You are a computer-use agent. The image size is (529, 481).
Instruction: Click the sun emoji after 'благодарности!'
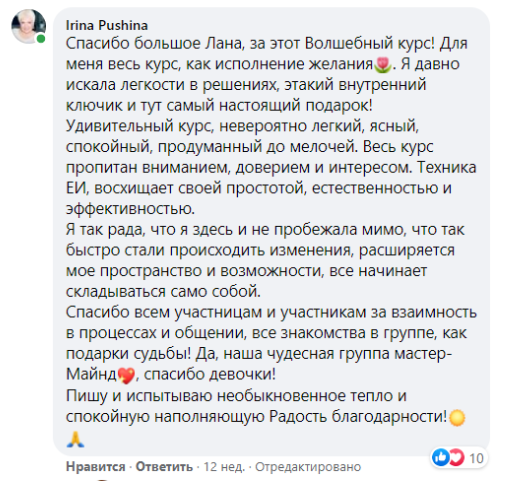point(457,417)
